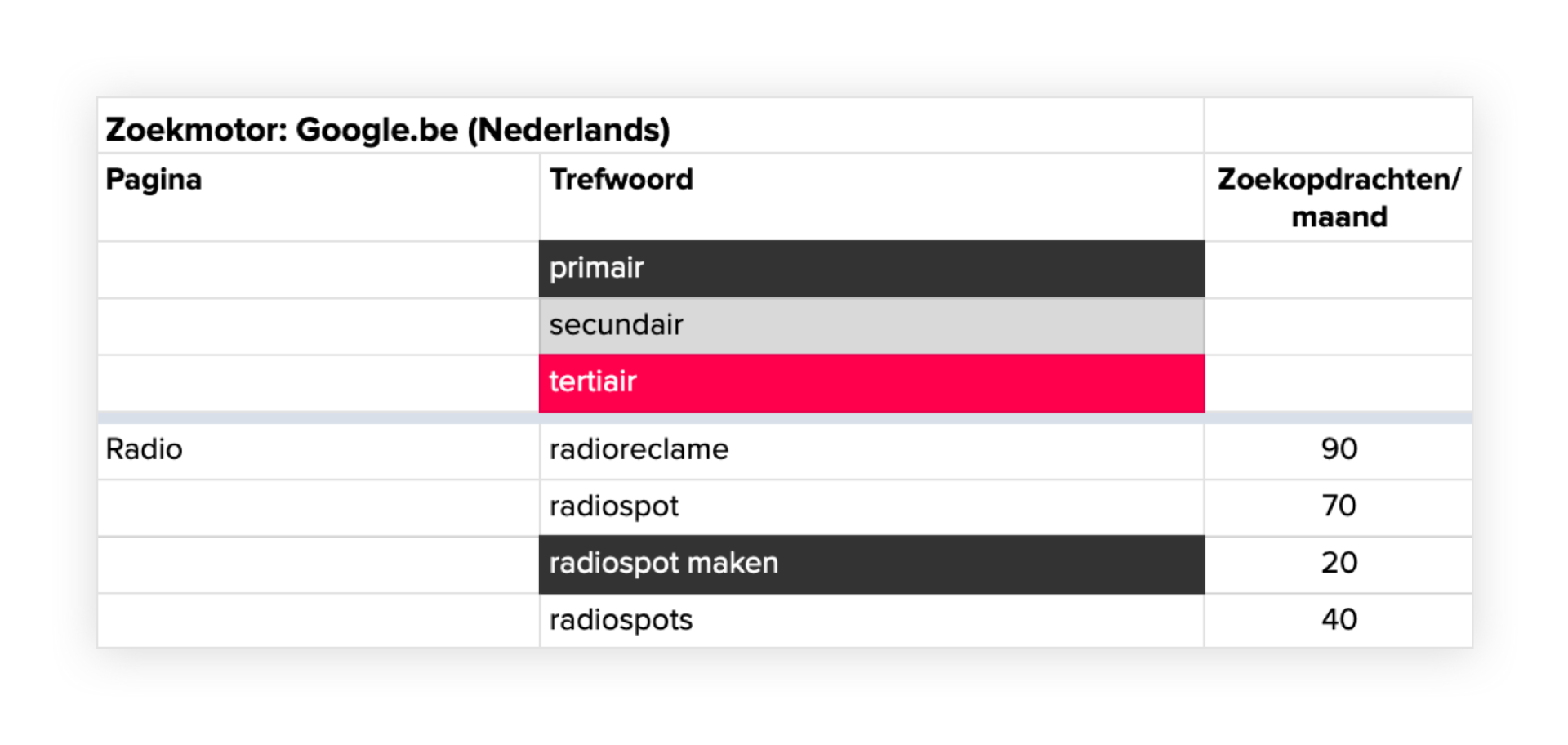Click the Radio page cell
1568x745 pixels.
coord(318,450)
